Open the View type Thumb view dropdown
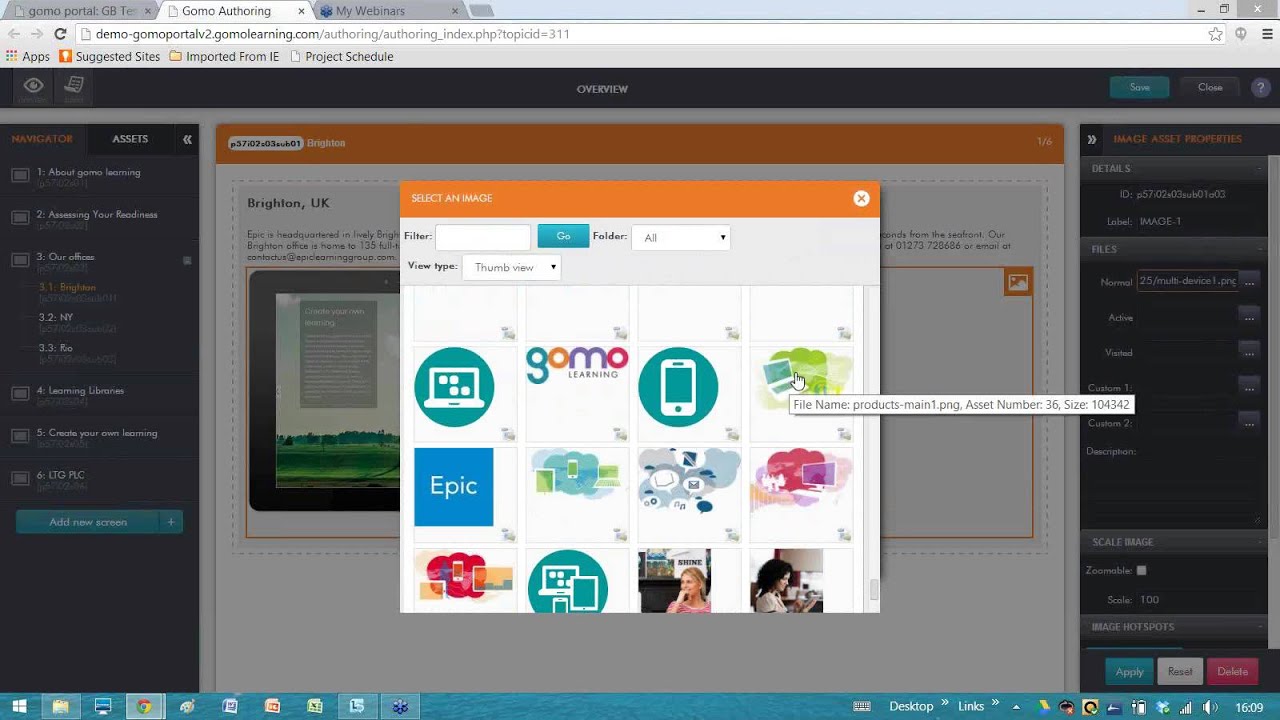Screen dimensions: 1280x720 (x=511, y=267)
